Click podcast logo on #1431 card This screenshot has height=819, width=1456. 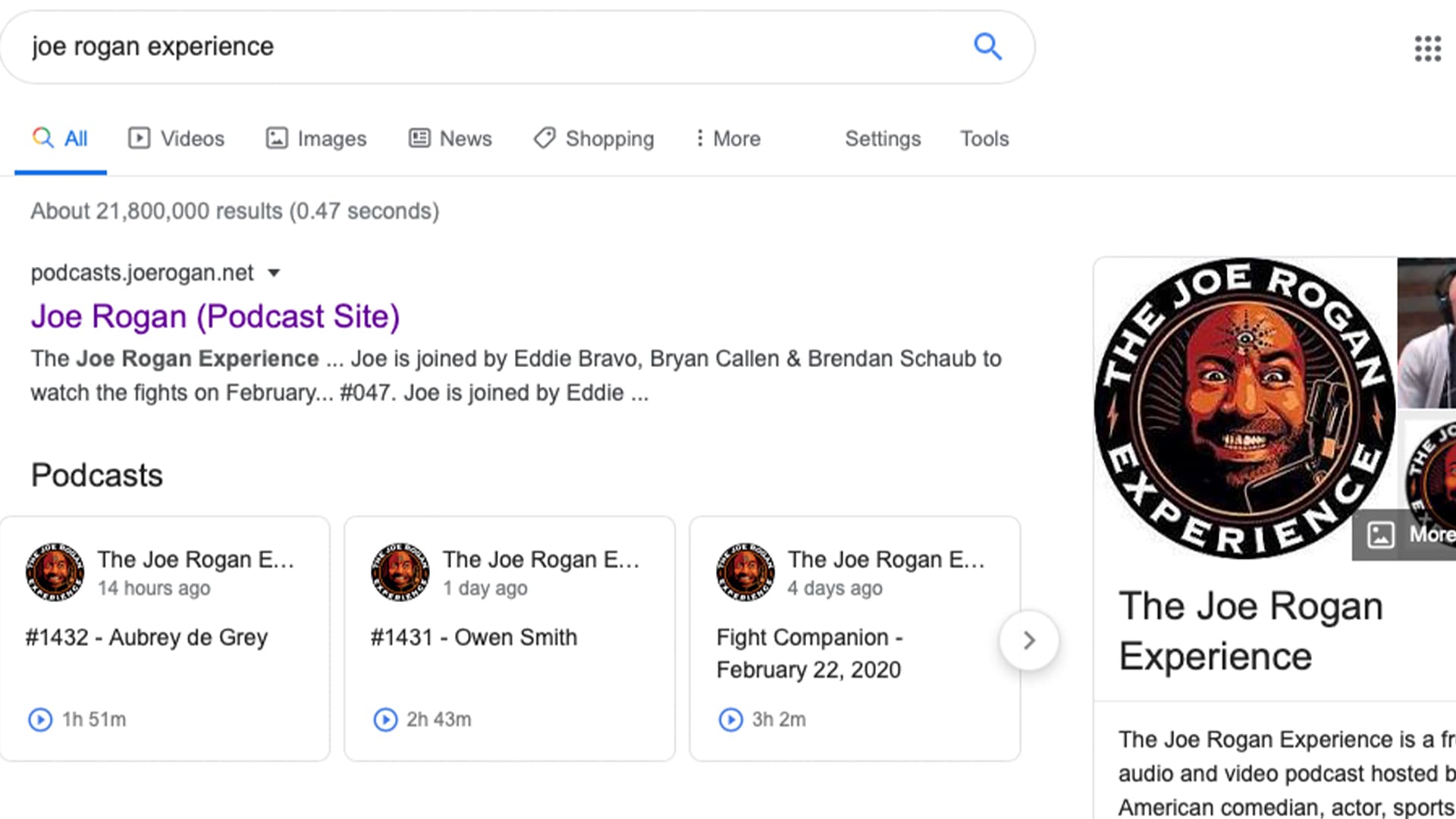coord(400,573)
